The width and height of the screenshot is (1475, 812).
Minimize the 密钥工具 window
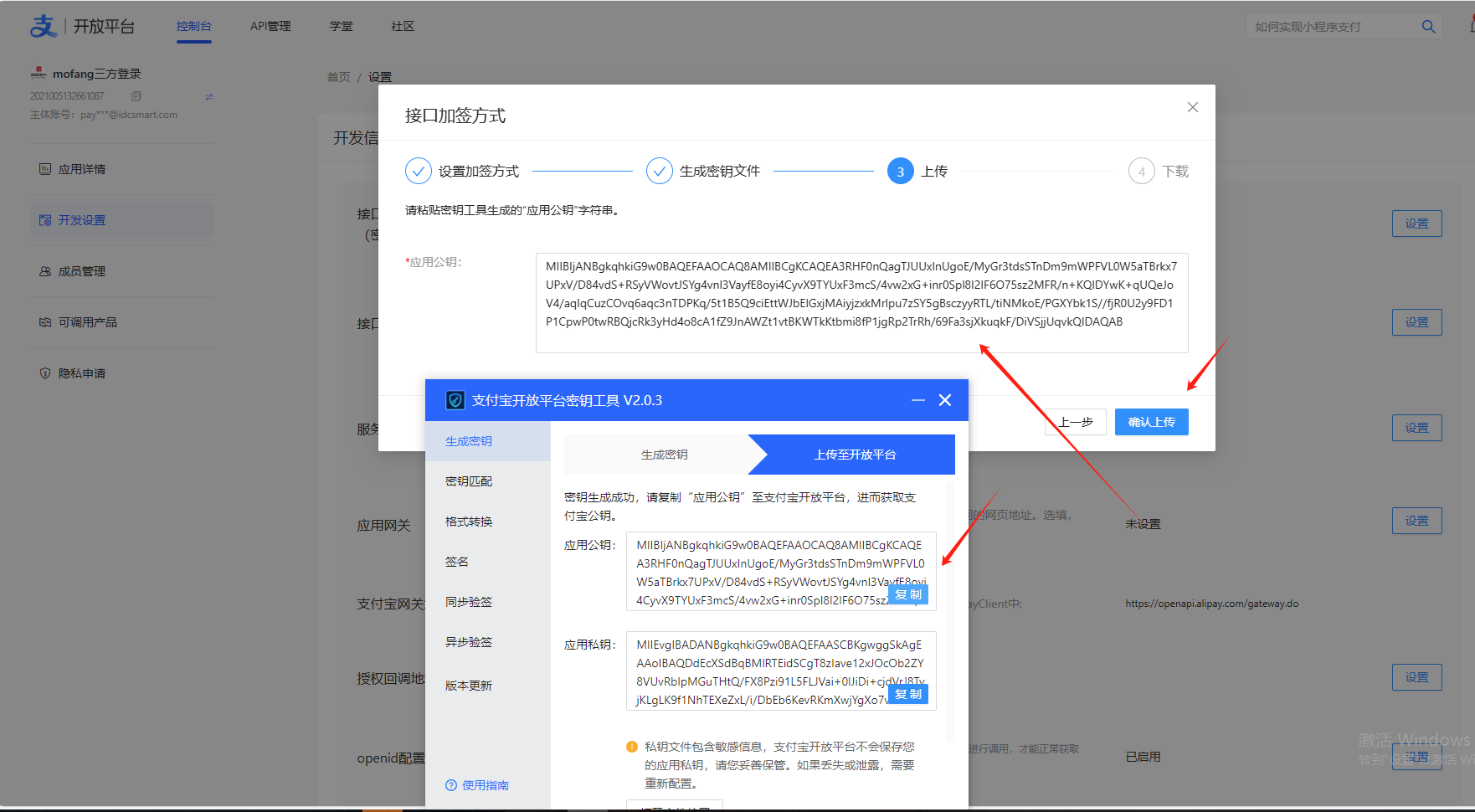pyautogui.click(x=918, y=400)
